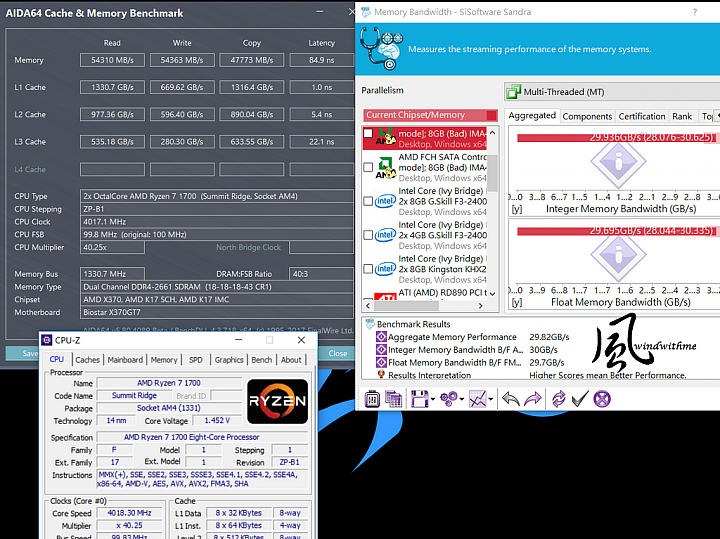Screen dimensions: 720x539
Task: Click the Multi-Threaded (MT) chip icon
Action: pyautogui.click(x=513, y=92)
